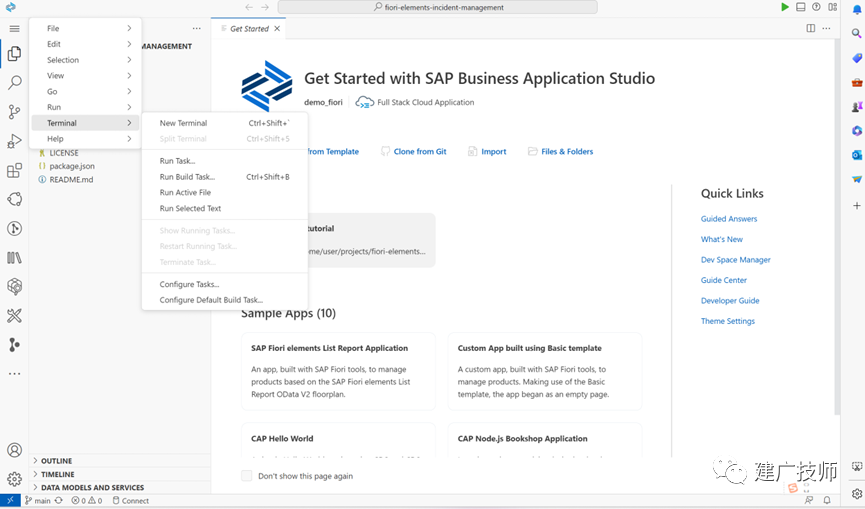Open README.md in Explorer
Viewport: 865px width, 509px height.
tap(71, 180)
